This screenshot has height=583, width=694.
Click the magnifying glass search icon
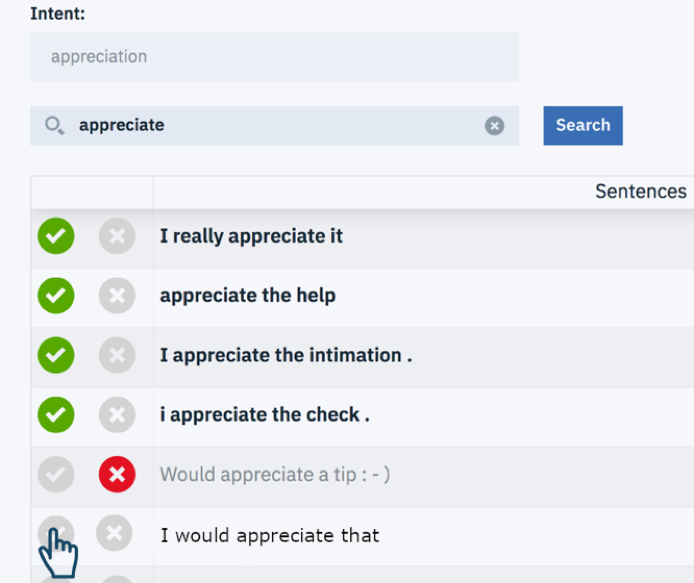pyautogui.click(x=55, y=126)
